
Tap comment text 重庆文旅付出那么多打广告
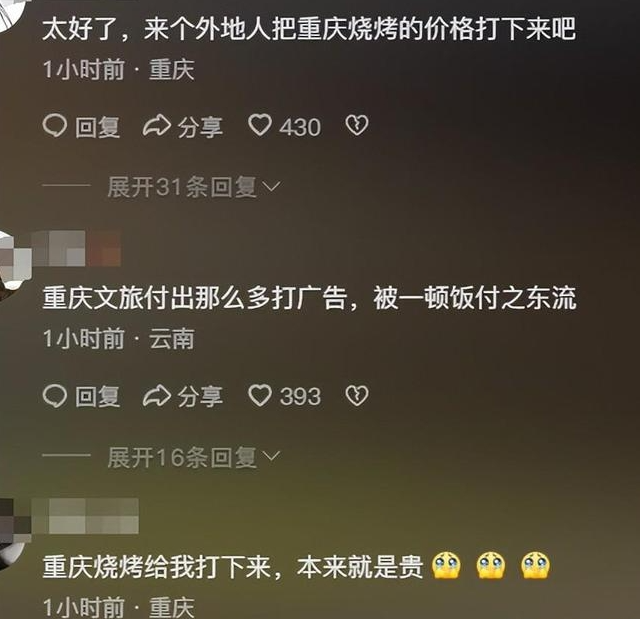[x=194, y=298]
